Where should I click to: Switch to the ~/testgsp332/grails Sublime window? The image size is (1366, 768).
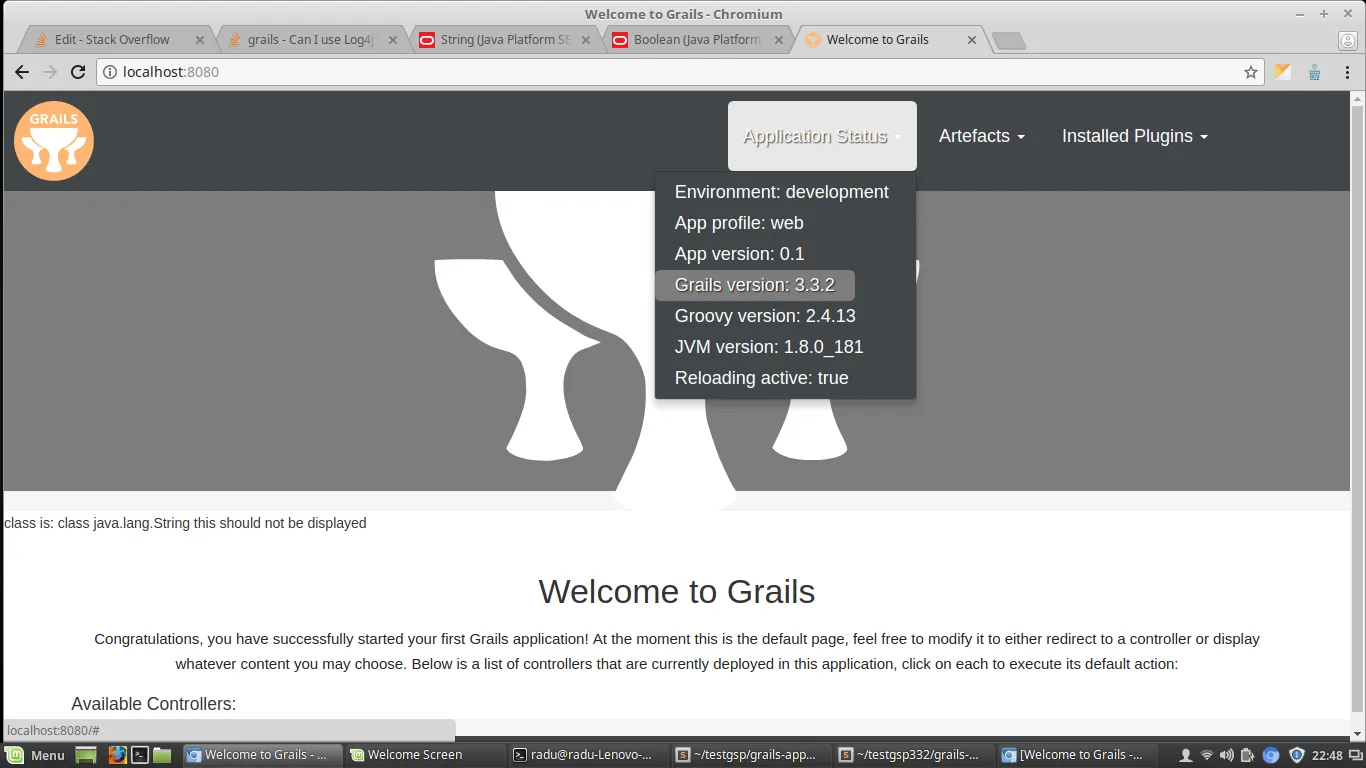915,755
